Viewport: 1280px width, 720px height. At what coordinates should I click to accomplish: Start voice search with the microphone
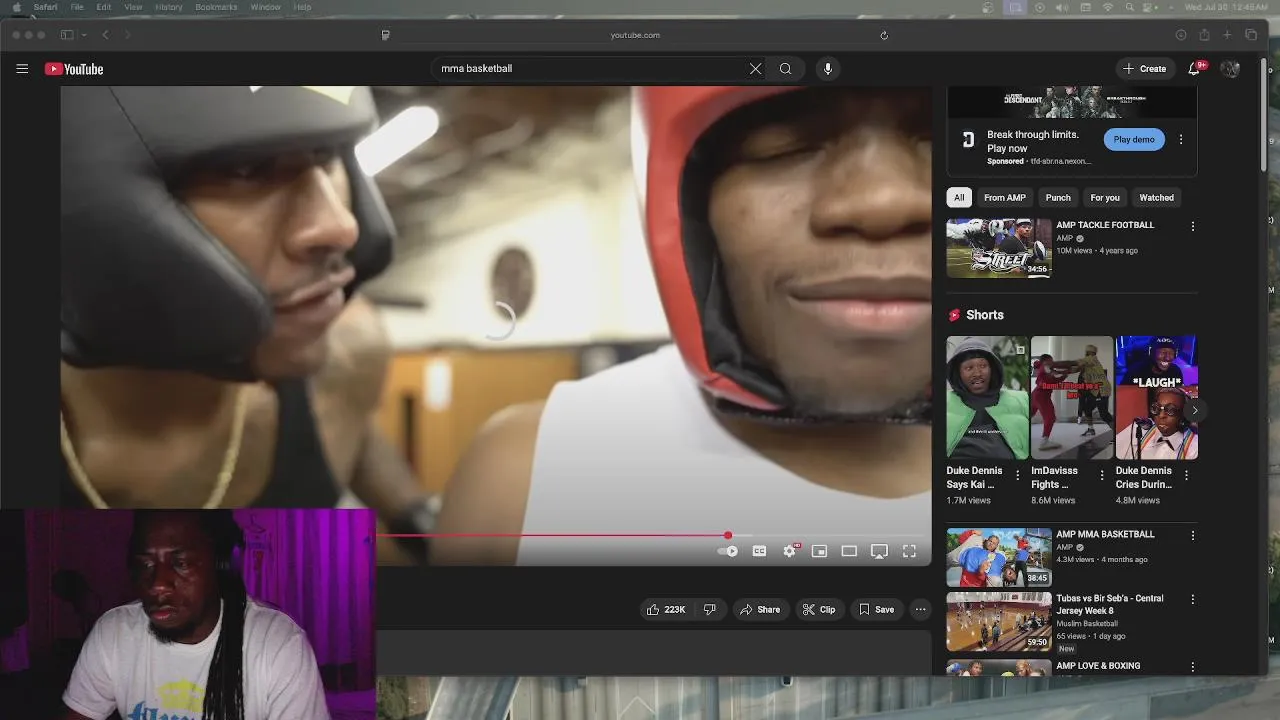point(827,69)
